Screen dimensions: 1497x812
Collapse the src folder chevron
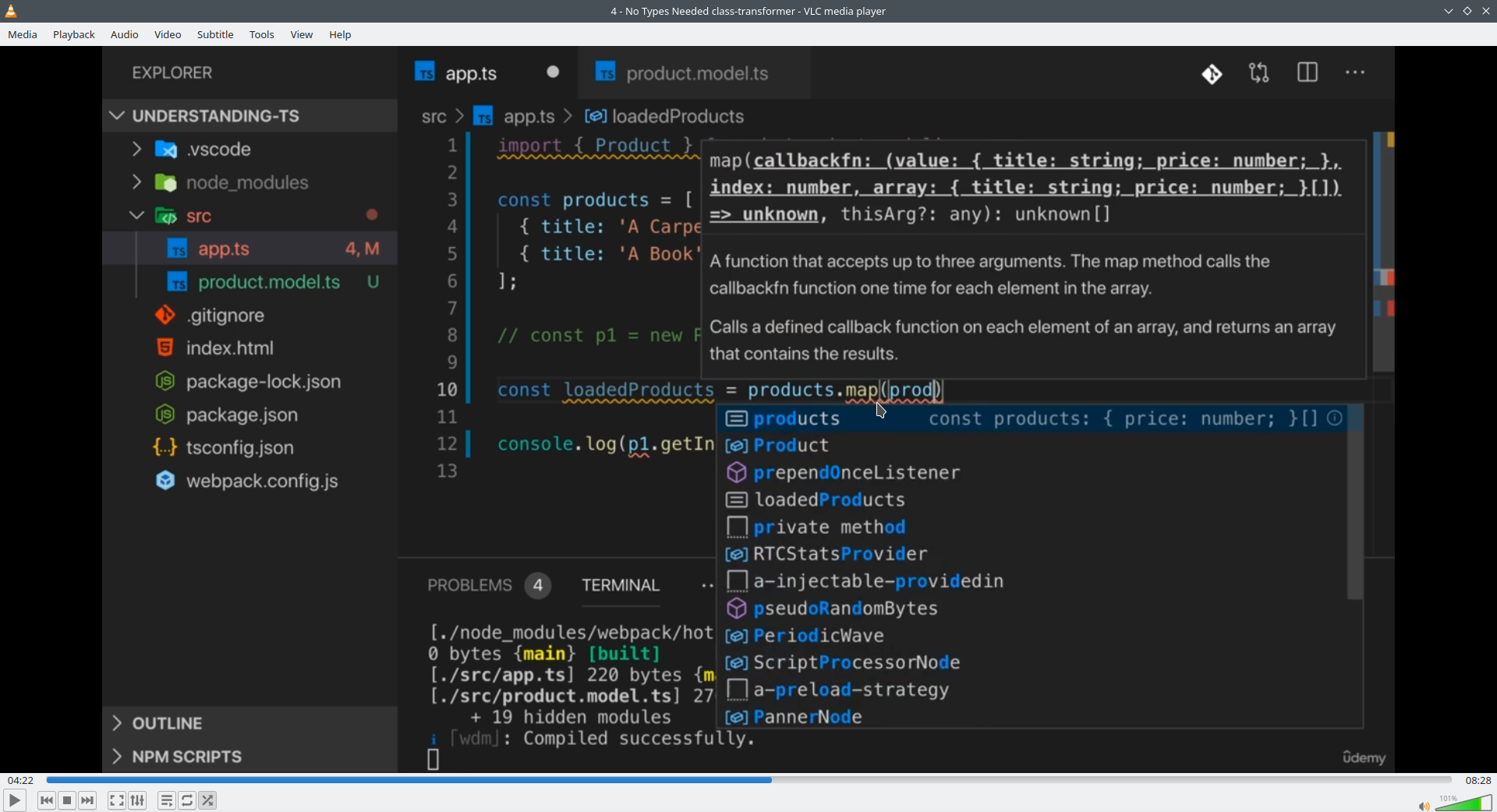[137, 216]
